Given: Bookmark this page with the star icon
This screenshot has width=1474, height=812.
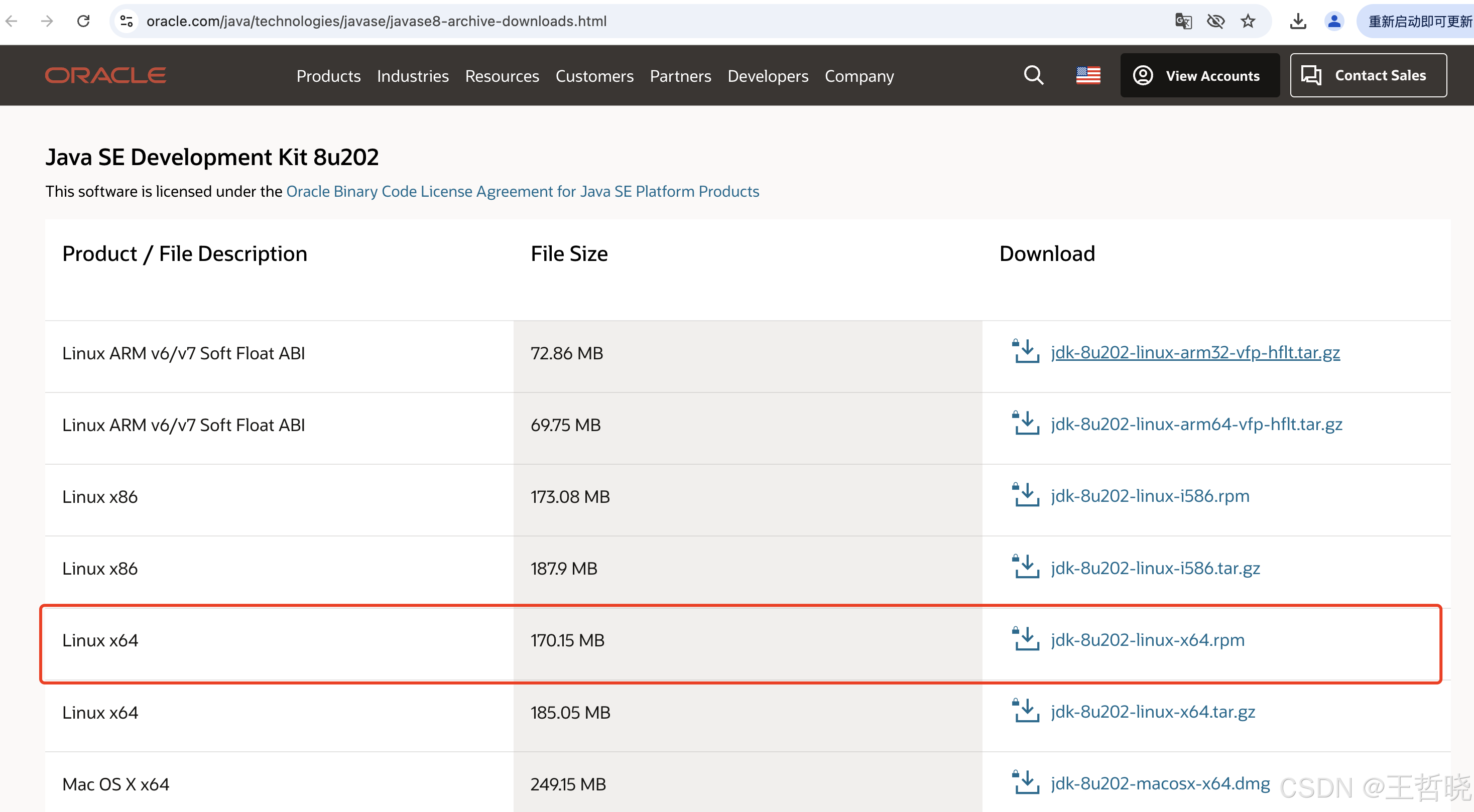Looking at the screenshot, I should 1248,22.
